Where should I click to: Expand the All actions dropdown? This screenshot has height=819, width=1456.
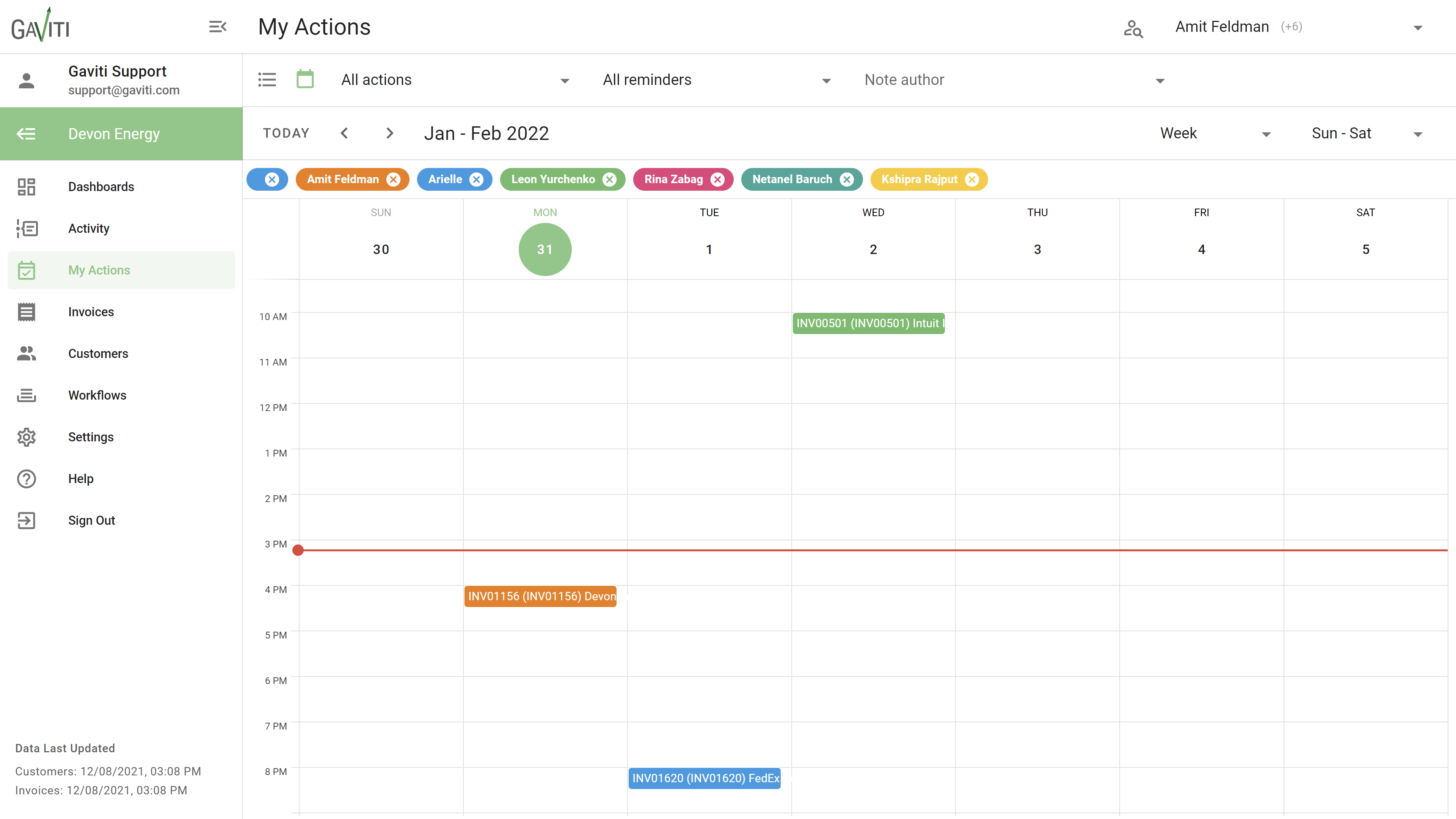click(455, 80)
